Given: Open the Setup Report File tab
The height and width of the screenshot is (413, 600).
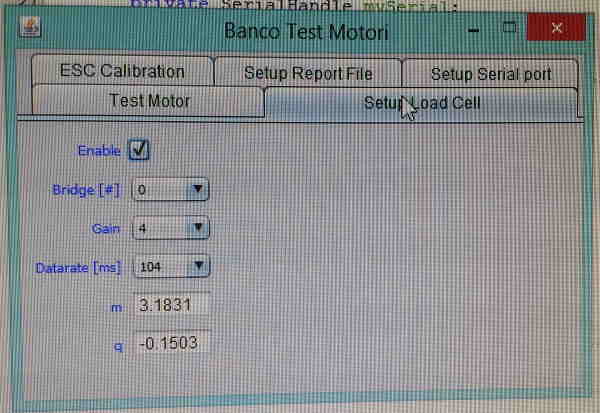Looking at the screenshot, I should [308, 73].
